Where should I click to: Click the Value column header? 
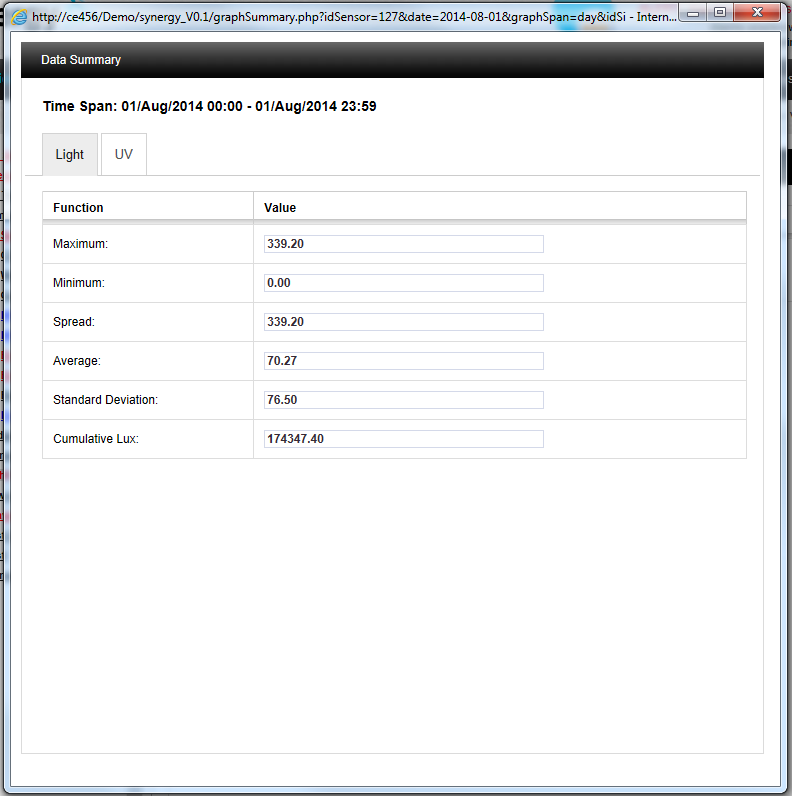280,208
